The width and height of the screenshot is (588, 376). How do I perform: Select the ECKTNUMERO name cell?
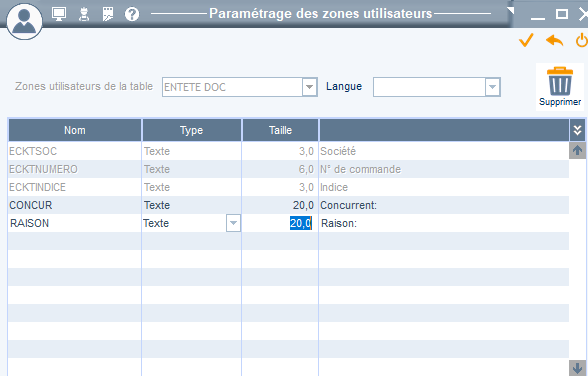75,169
